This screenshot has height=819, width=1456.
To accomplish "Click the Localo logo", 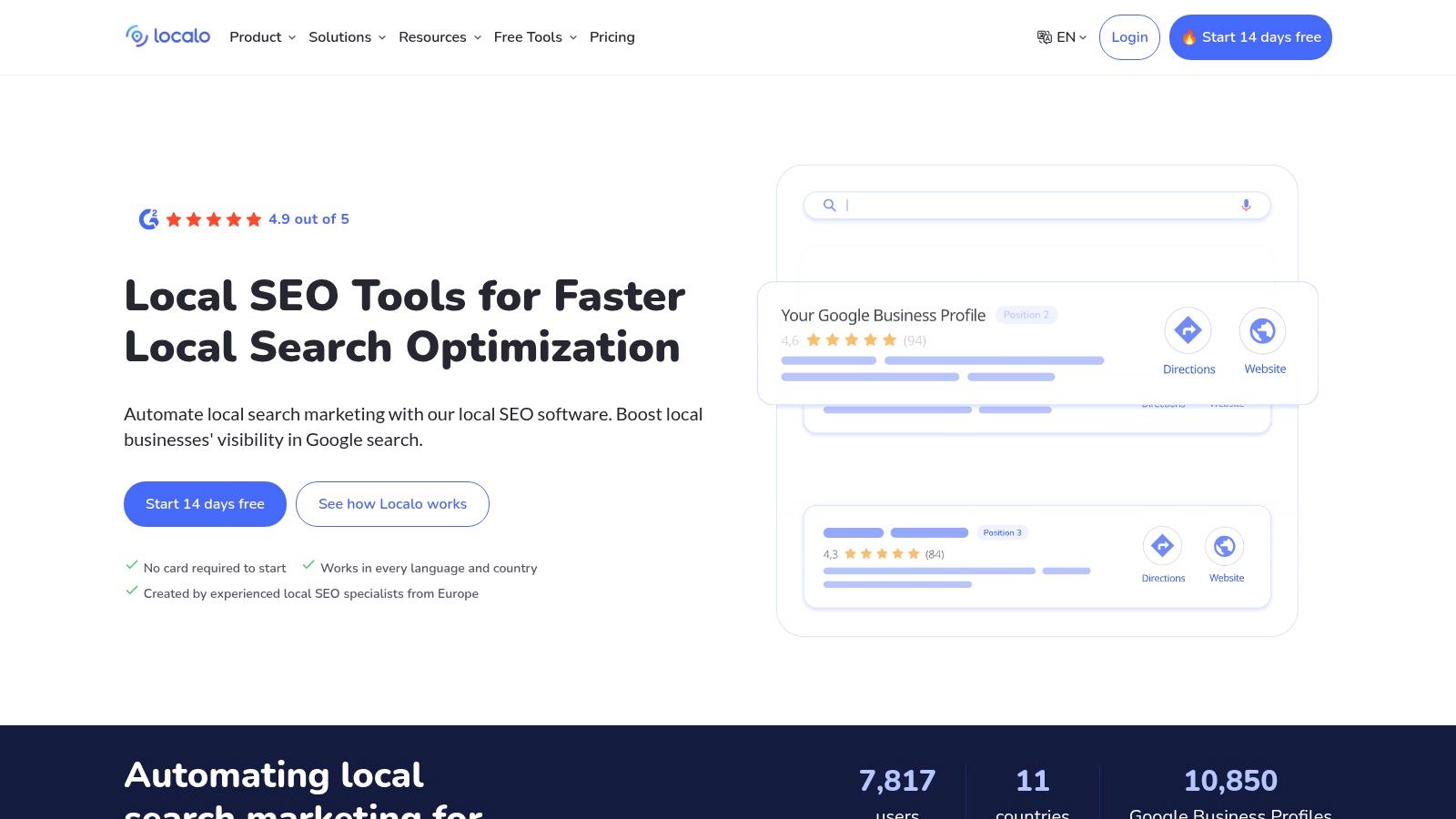I will (x=167, y=36).
